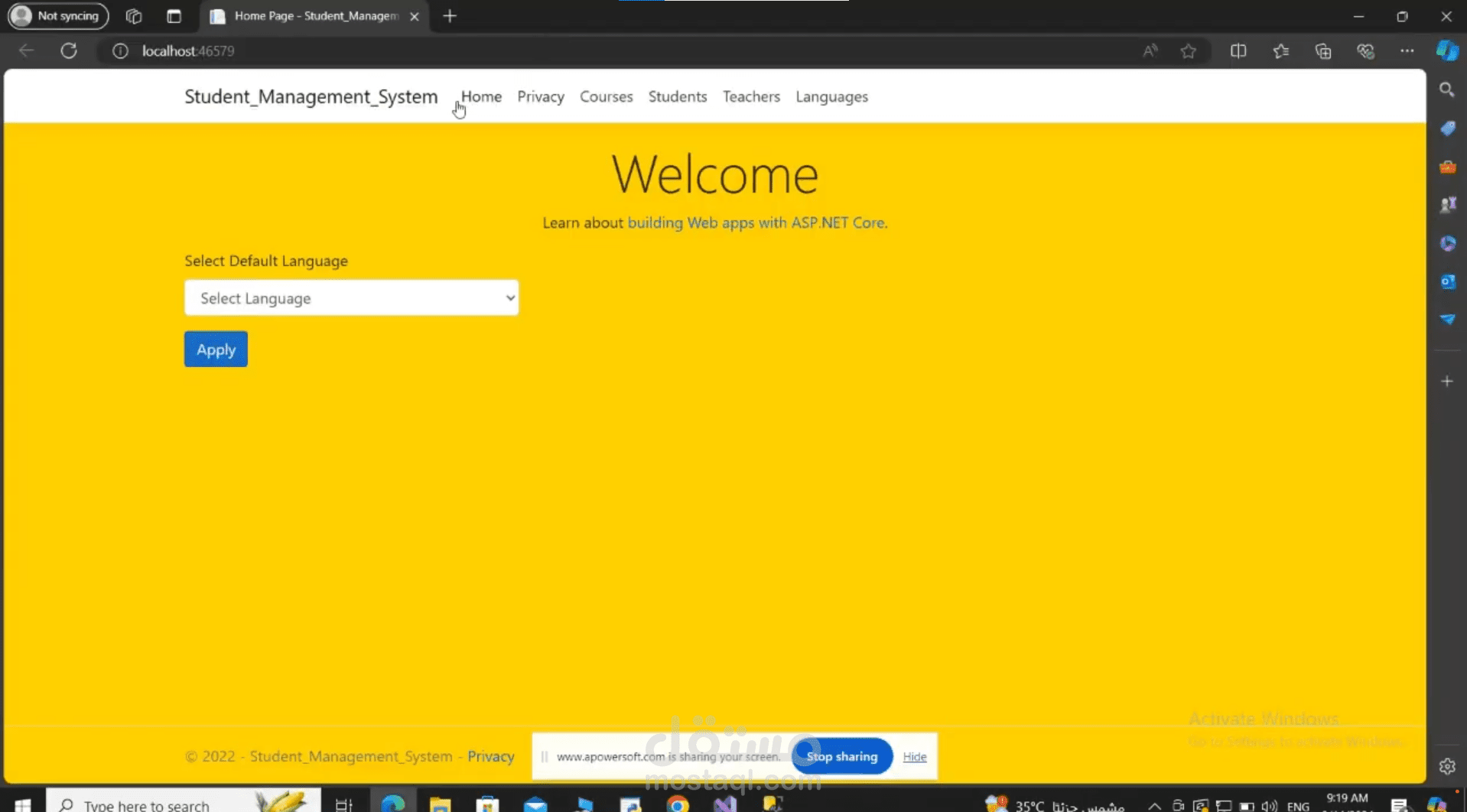Open workspaces icon next to profile
1467x812 pixels.
click(134, 16)
